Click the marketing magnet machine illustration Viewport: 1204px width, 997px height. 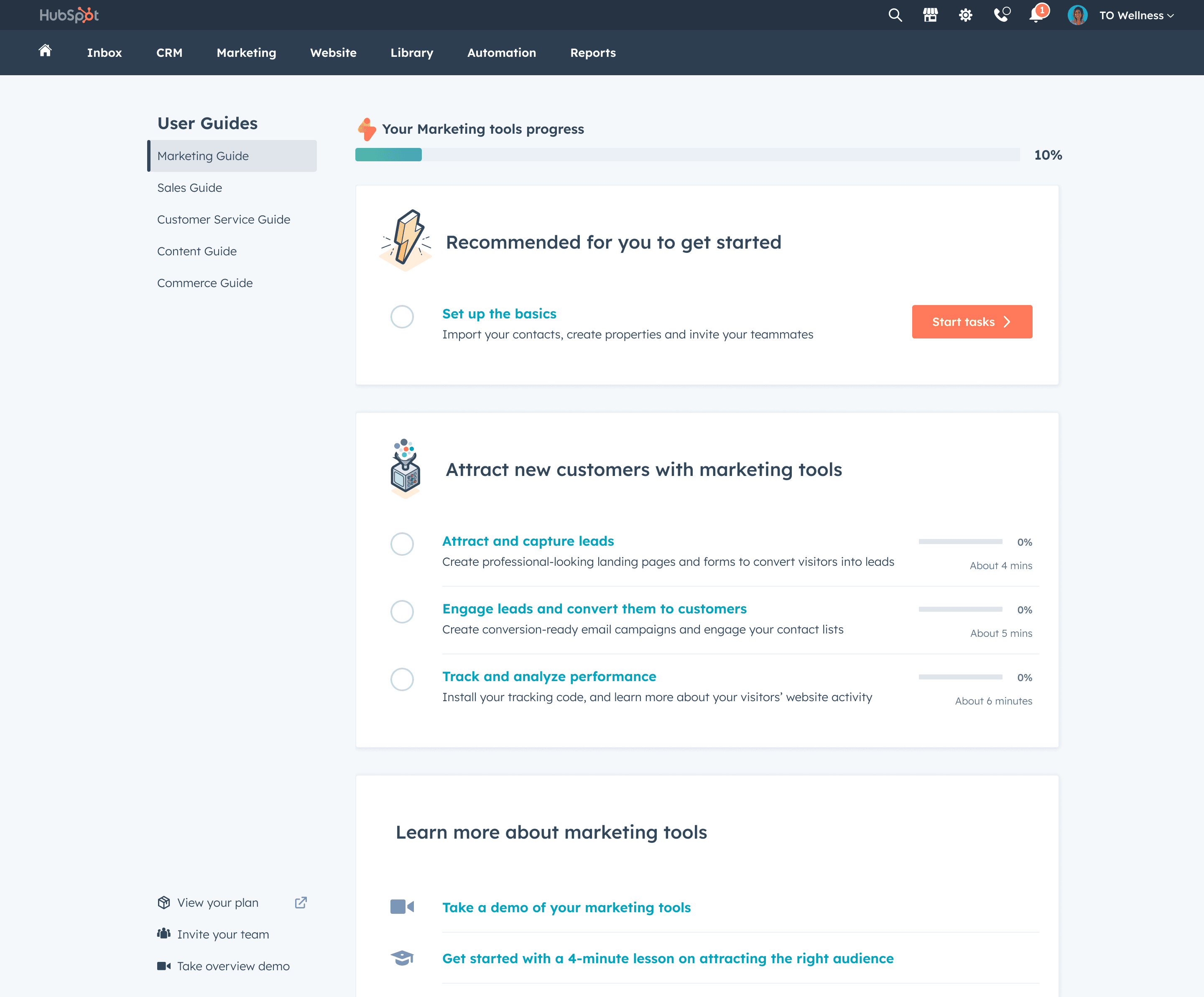click(x=406, y=469)
